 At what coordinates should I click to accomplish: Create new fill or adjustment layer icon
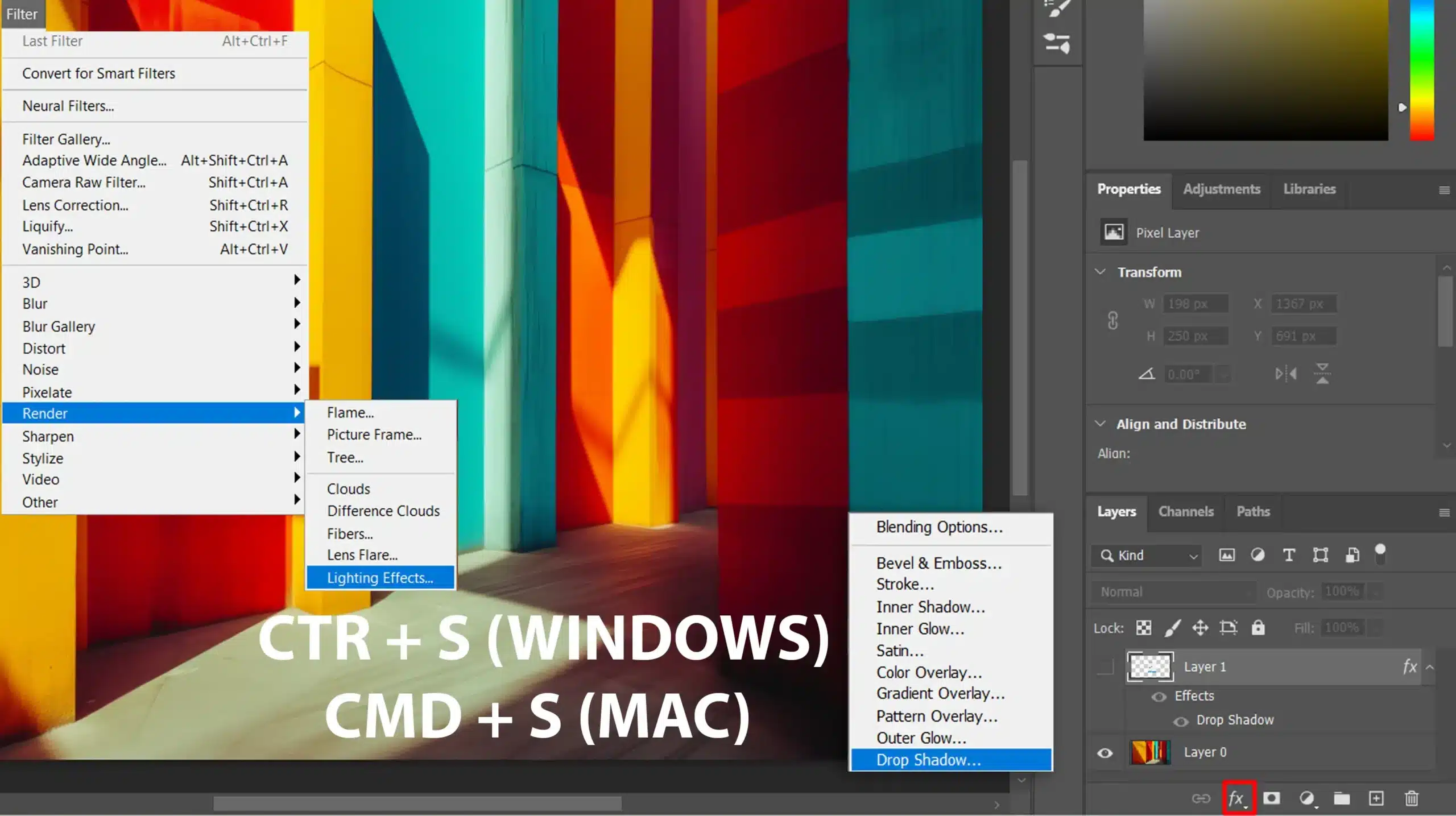tap(1308, 798)
